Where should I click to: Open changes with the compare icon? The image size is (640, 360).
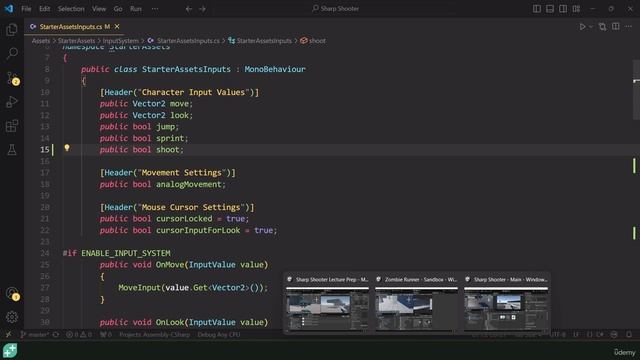pyautogui.click(x=602, y=27)
